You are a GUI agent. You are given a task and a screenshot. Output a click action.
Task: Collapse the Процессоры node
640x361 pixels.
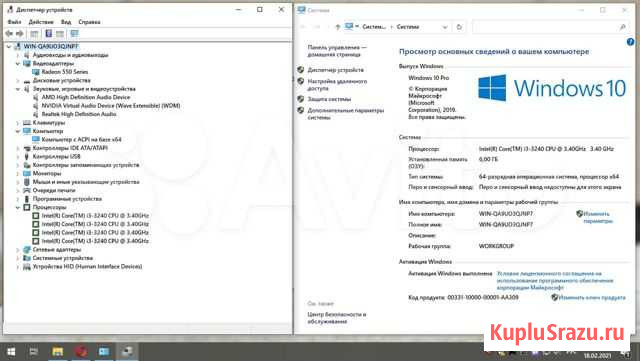[x=18, y=207]
